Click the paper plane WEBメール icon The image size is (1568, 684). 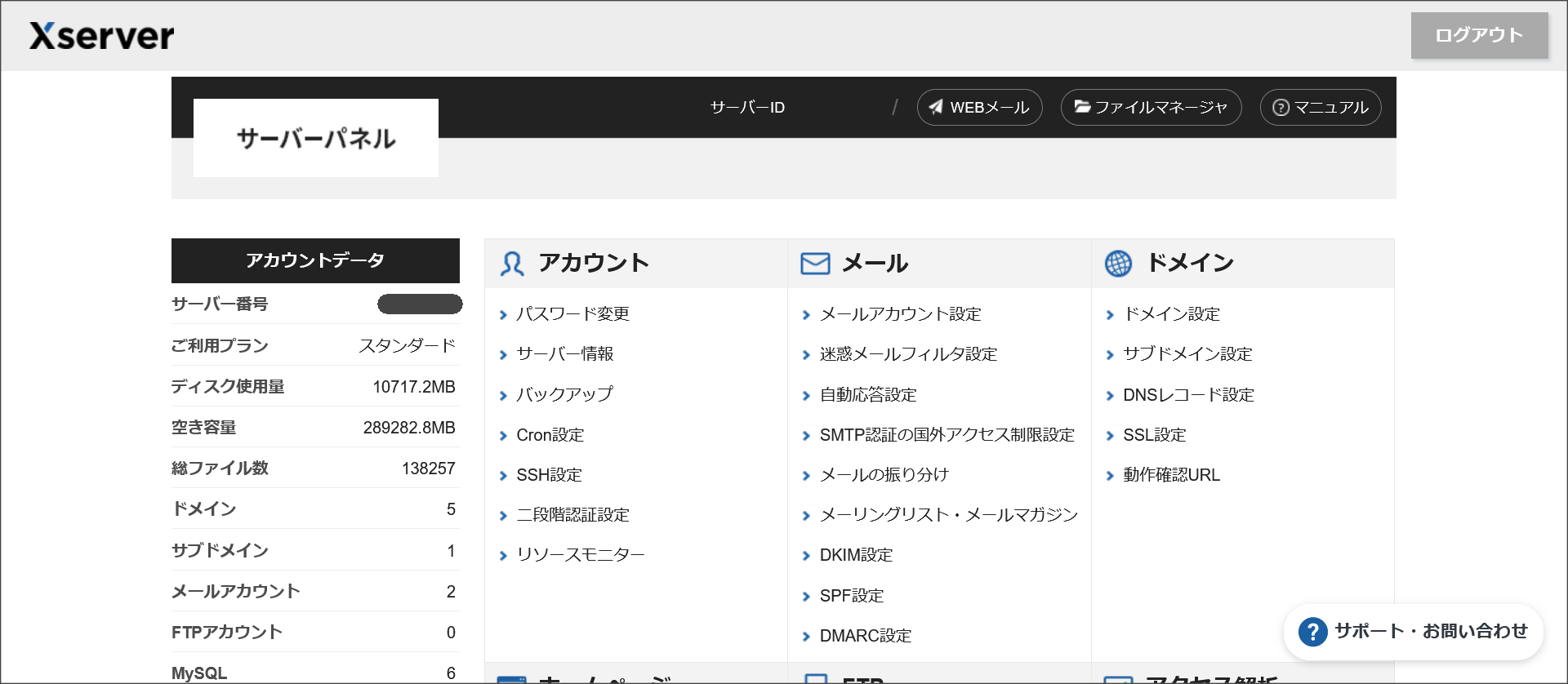pyautogui.click(x=936, y=107)
